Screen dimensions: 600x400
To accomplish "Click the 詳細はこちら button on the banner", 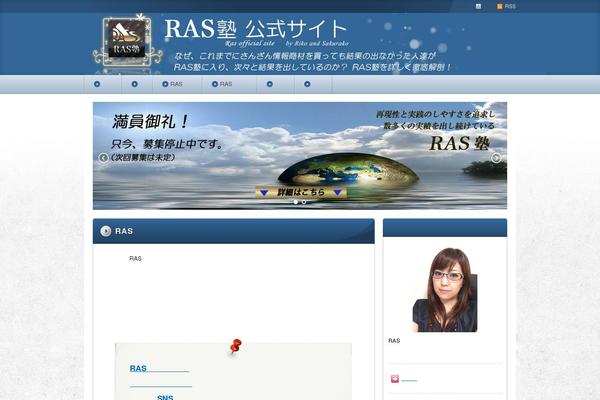I will coord(301,193).
